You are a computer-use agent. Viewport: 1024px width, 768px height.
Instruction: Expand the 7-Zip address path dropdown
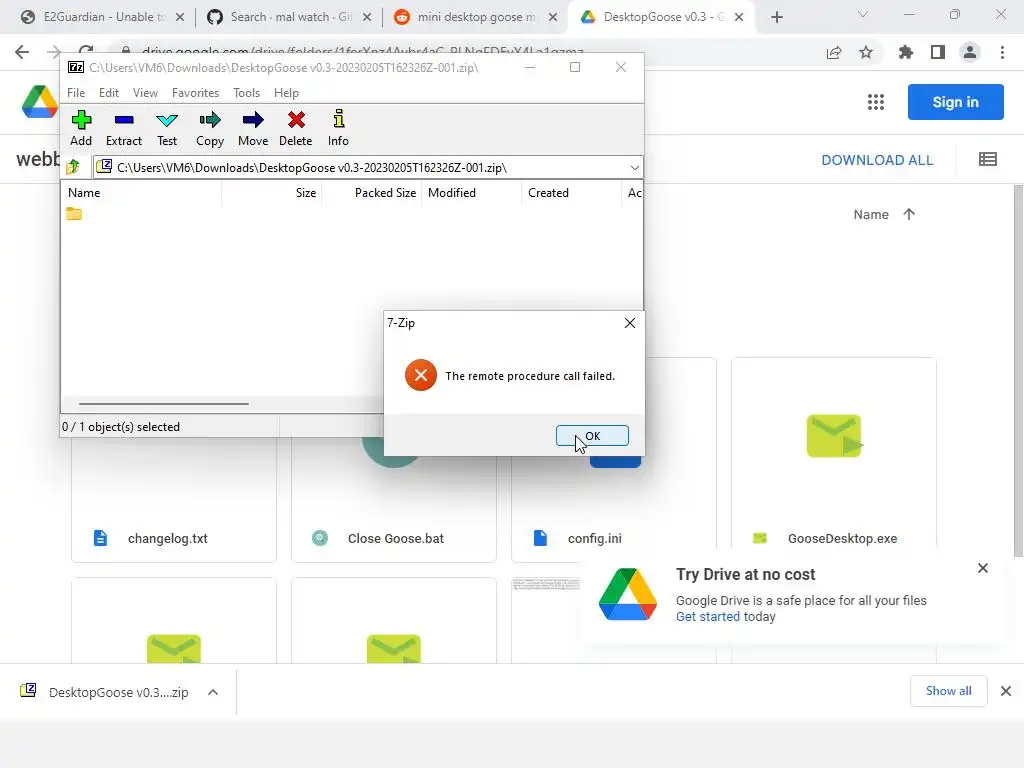[634, 168]
